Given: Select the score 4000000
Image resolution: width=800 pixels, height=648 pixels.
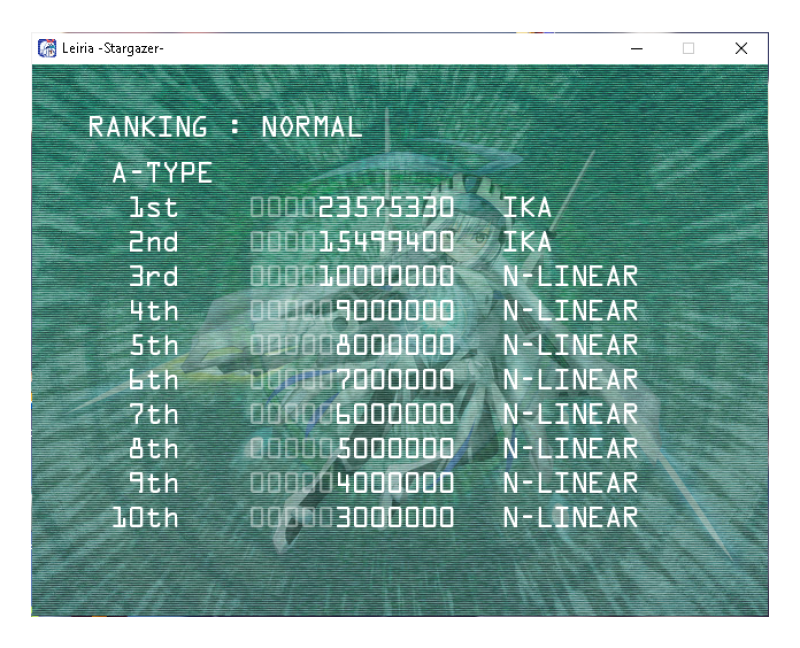Looking at the screenshot, I should click(395, 483).
